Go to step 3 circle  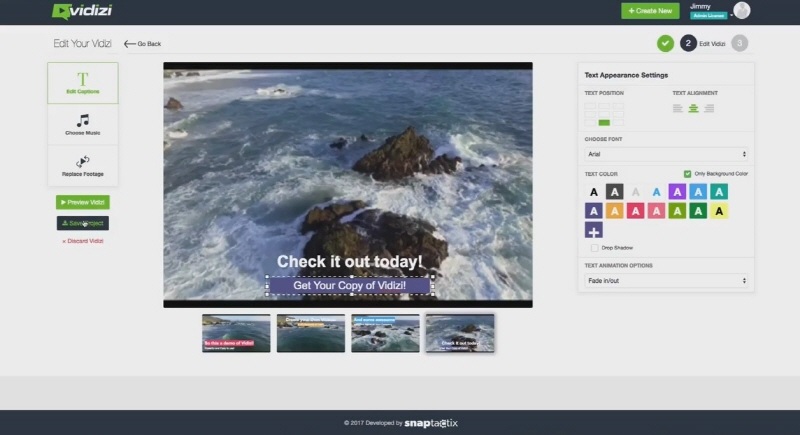click(x=739, y=43)
